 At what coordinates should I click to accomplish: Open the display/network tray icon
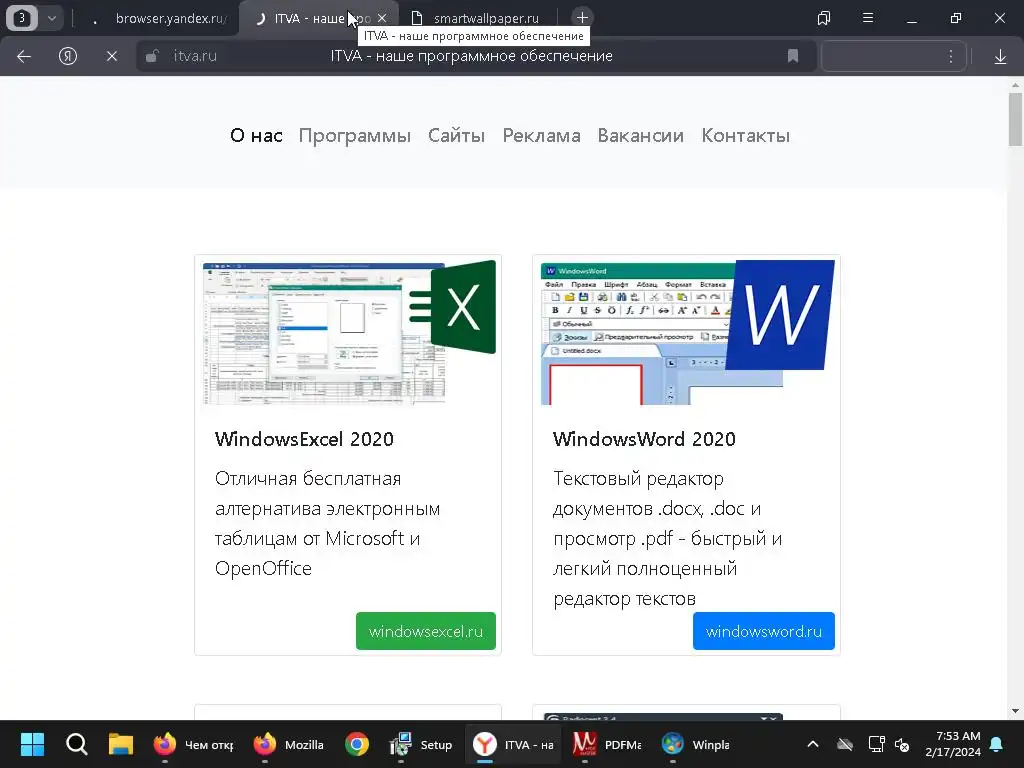[x=876, y=744]
